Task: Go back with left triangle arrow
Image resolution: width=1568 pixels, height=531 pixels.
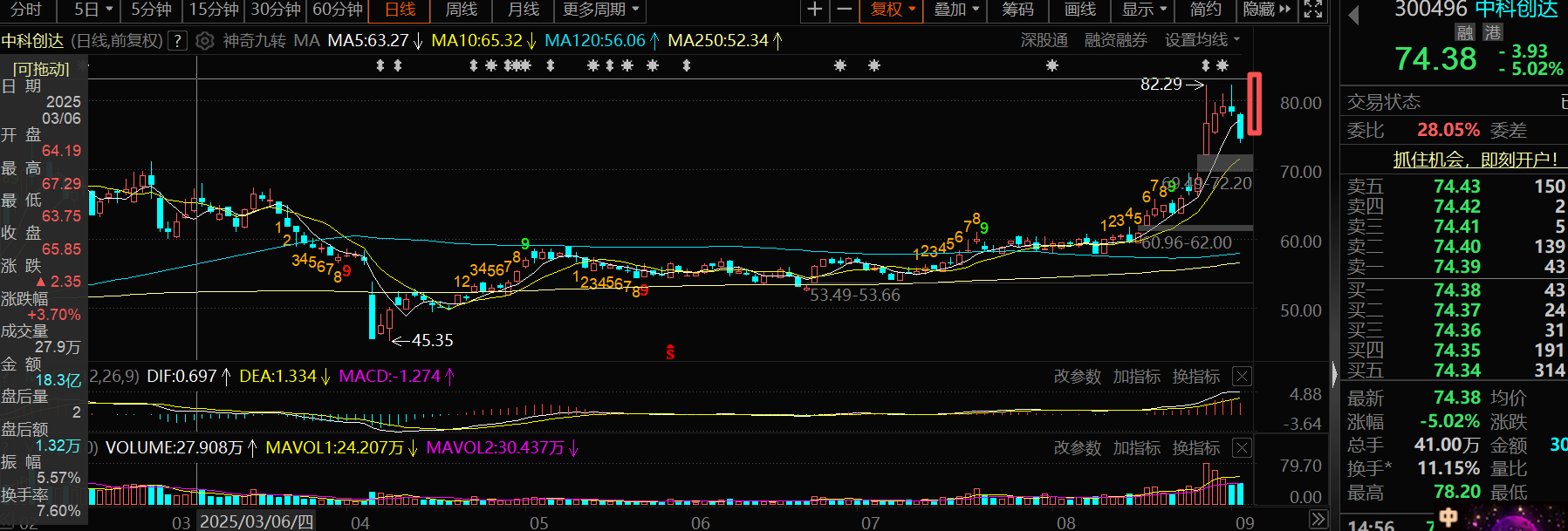Action: tap(1354, 16)
